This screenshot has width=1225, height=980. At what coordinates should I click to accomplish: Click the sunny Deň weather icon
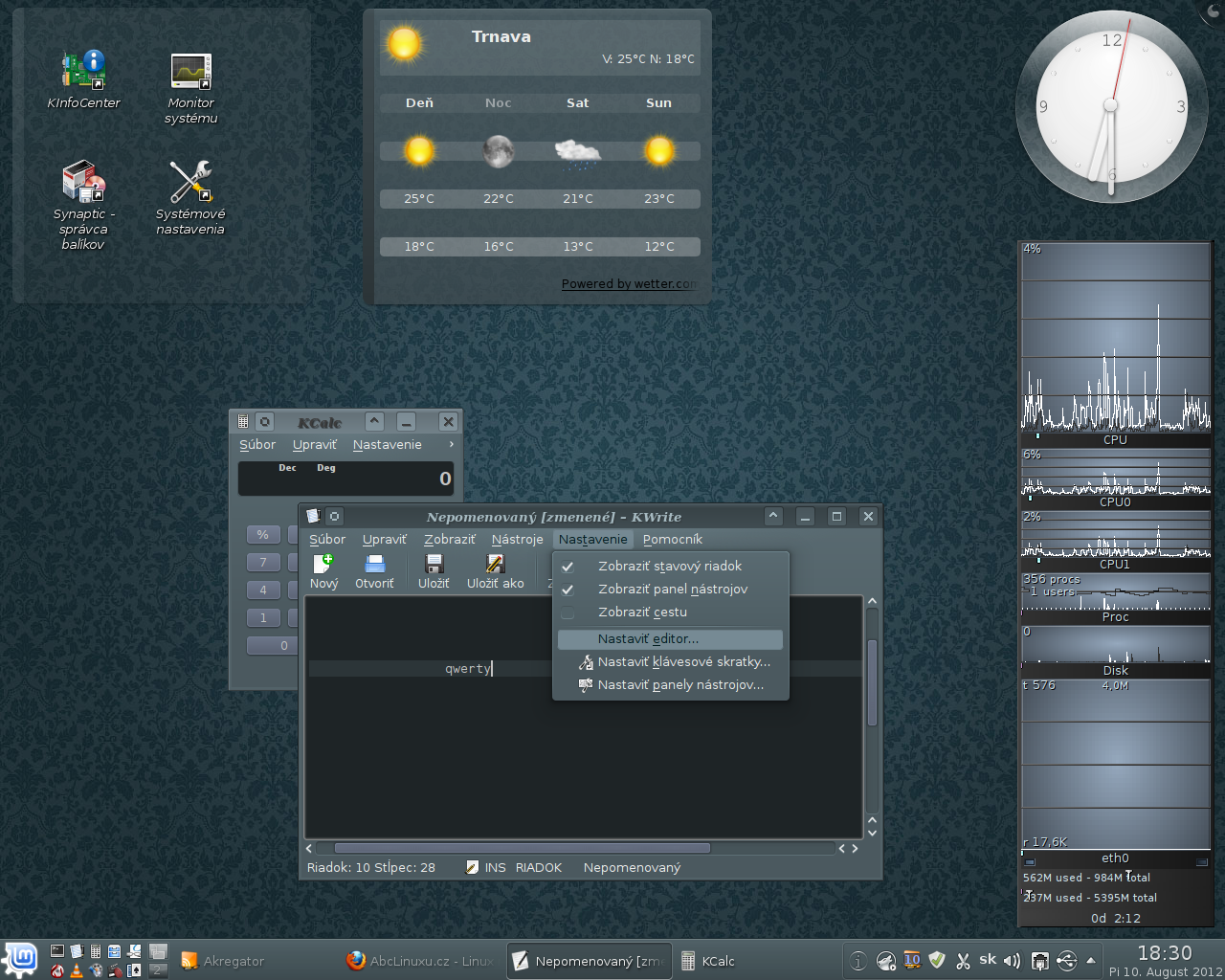pyautogui.click(x=419, y=150)
